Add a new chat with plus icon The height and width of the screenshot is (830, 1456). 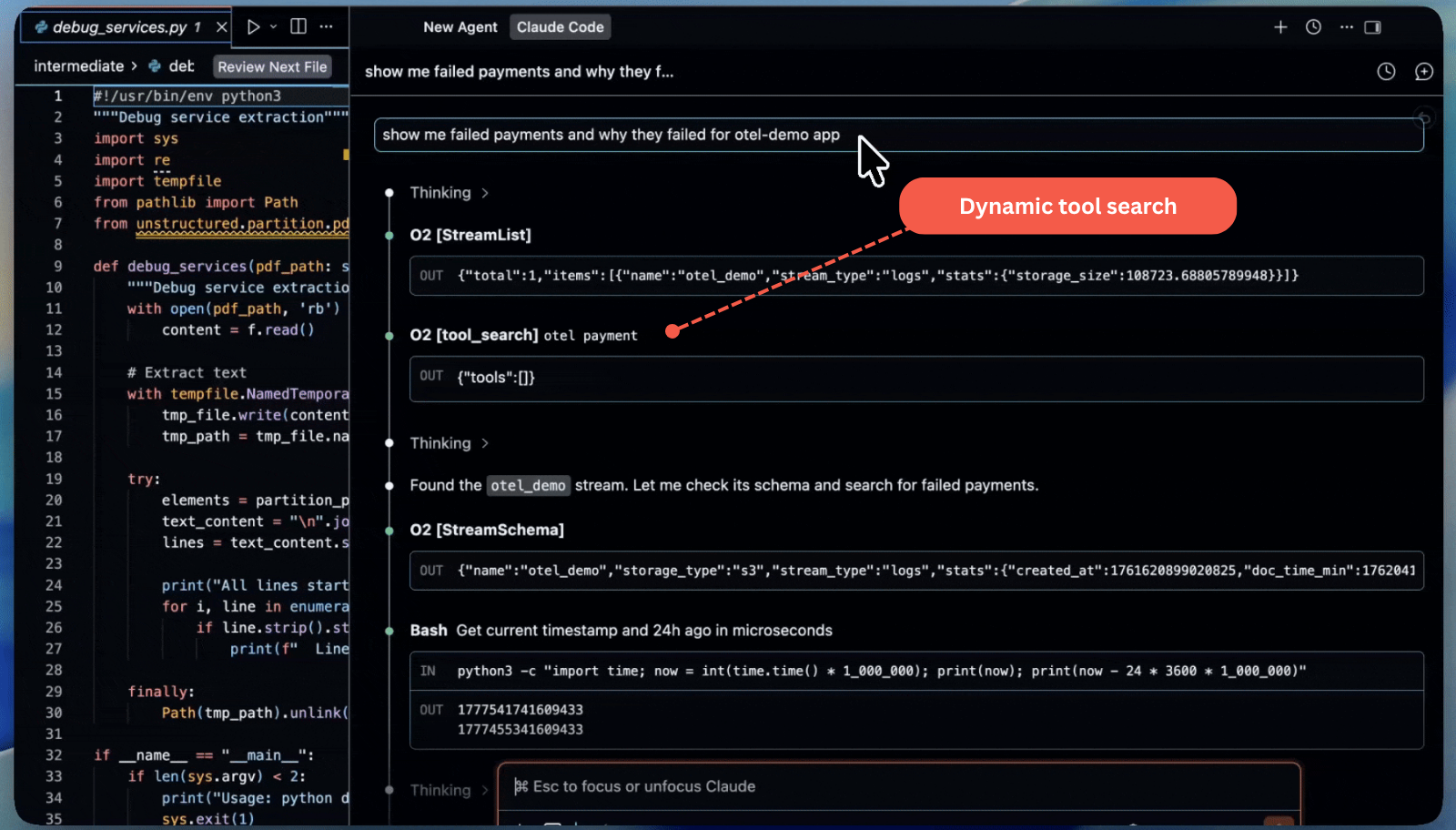pyautogui.click(x=1280, y=27)
